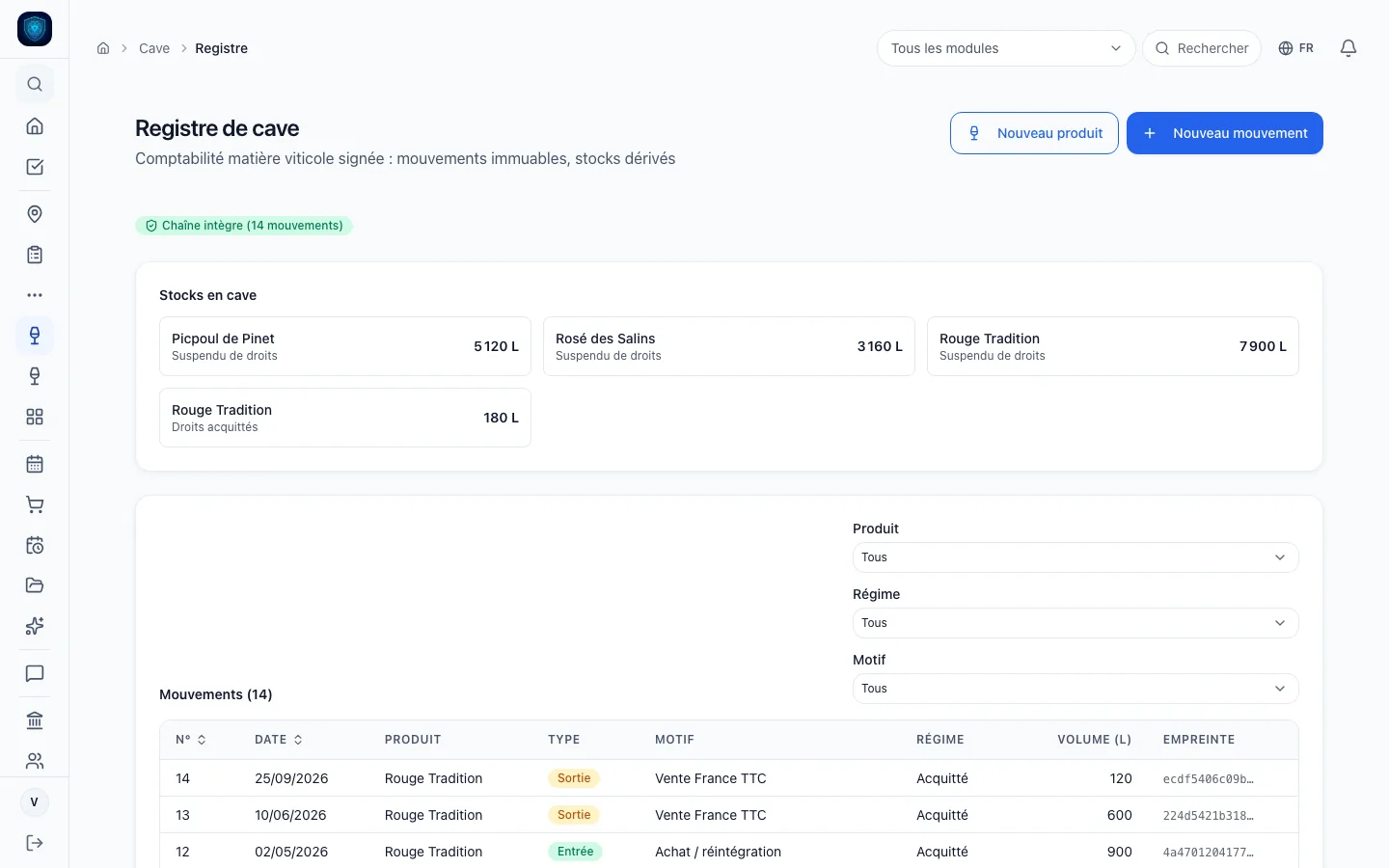The height and width of the screenshot is (868, 1389).
Task: Expand the Régime filter dropdown
Action: [x=1076, y=623]
